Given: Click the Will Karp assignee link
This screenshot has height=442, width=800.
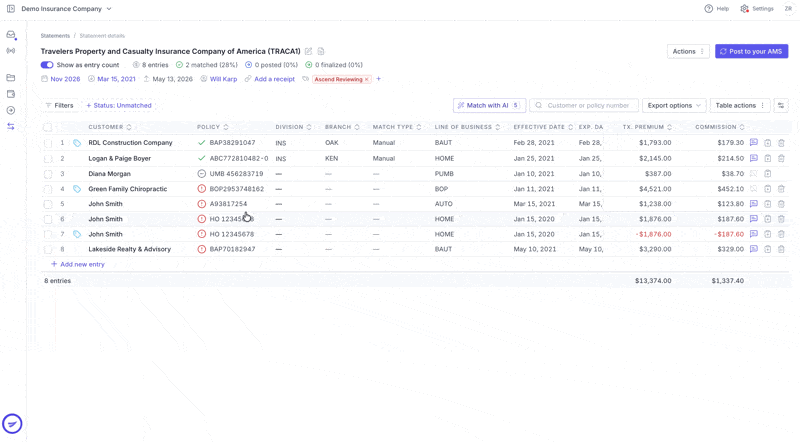Looking at the screenshot, I should click(x=219, y=79).
